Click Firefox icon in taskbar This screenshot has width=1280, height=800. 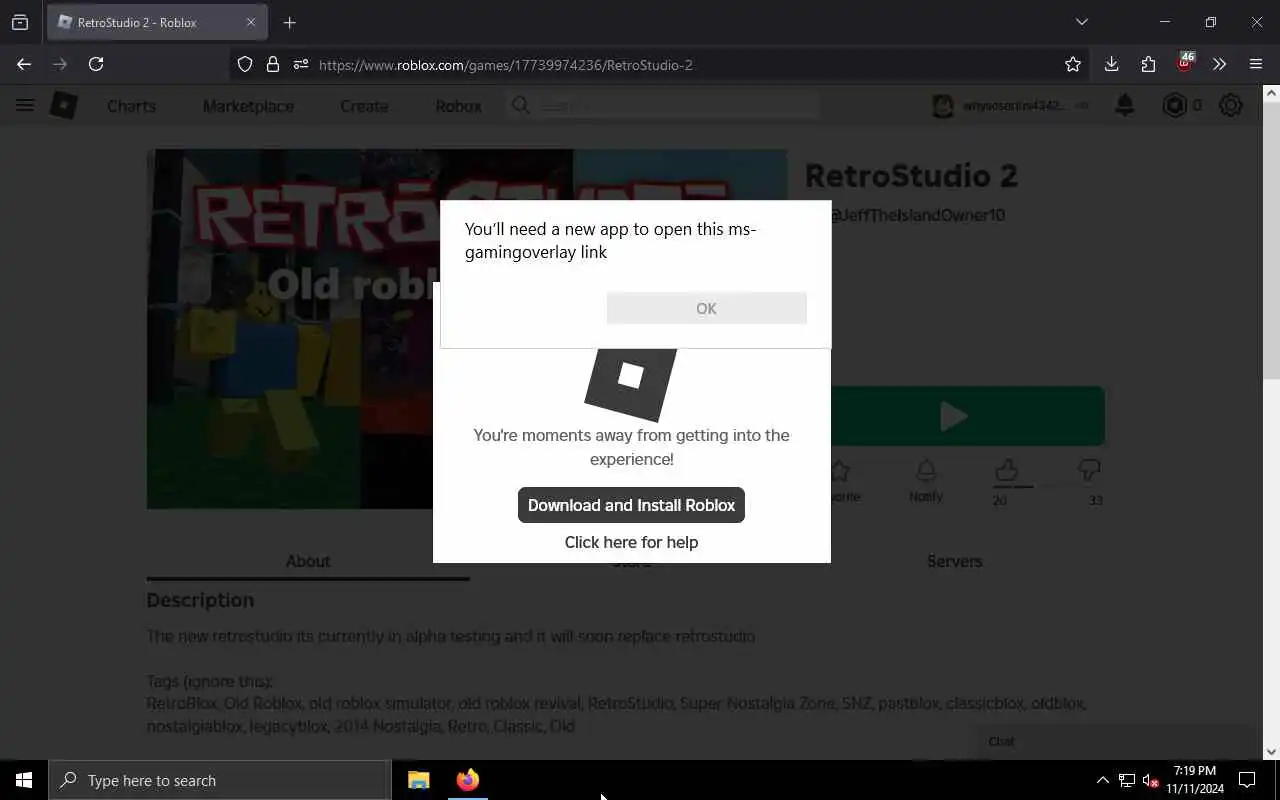(x=467, y=780)
